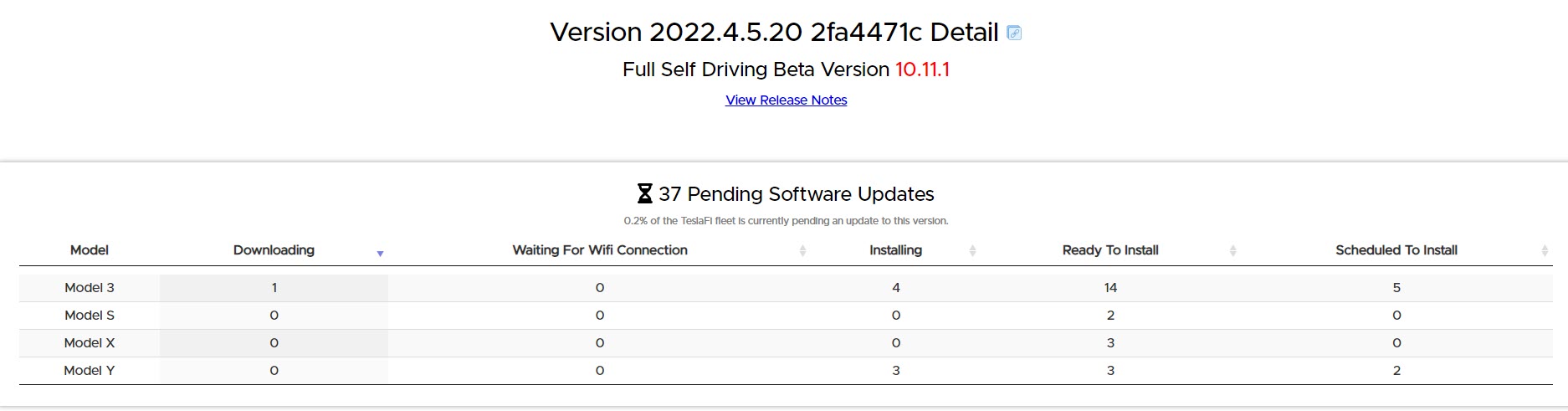Click the Model column header
The height and width of the screenshot is (411, 1568).
90,249
